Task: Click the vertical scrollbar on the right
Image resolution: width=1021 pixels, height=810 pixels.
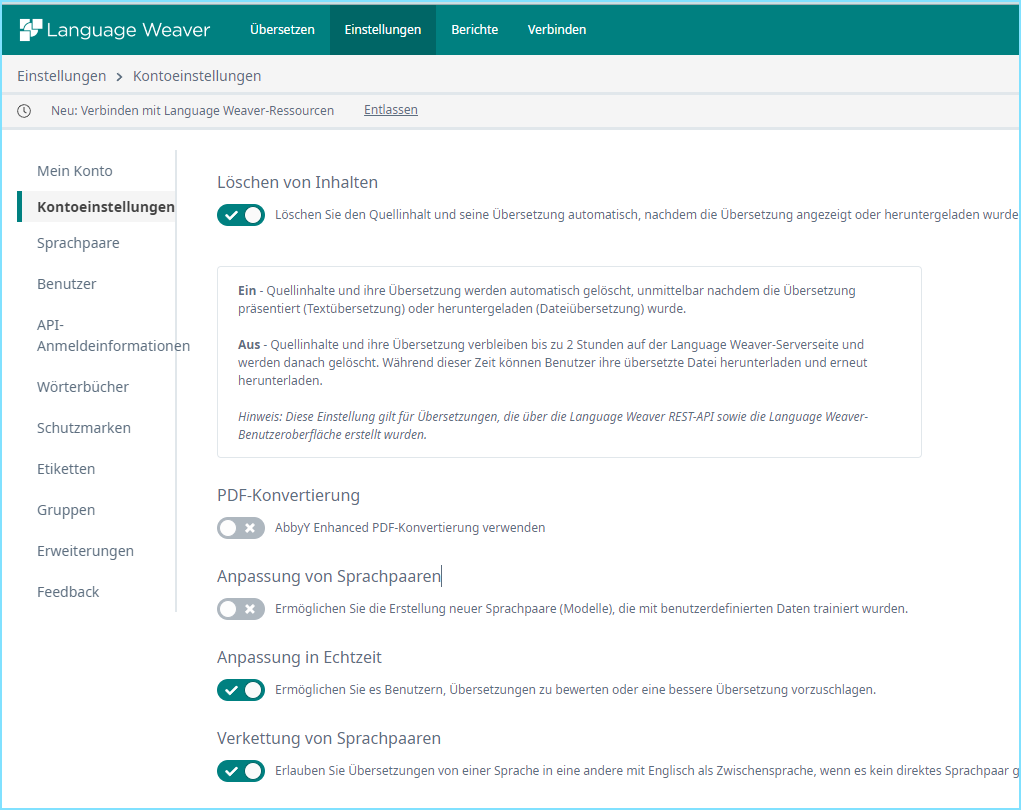Action: [x=1015, y=300]
